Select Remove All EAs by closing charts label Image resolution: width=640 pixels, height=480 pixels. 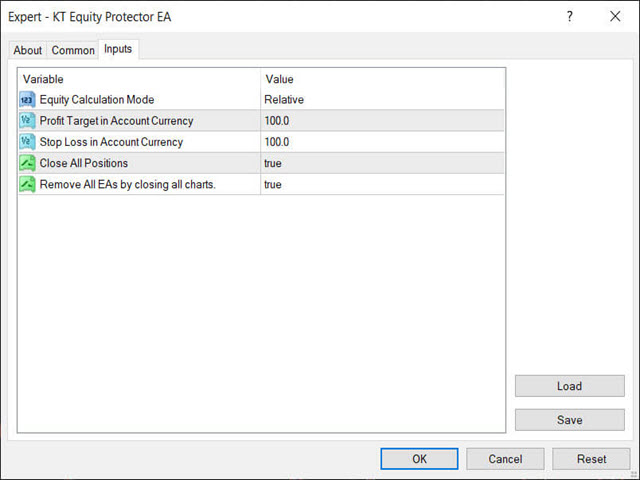coord(127,184)
